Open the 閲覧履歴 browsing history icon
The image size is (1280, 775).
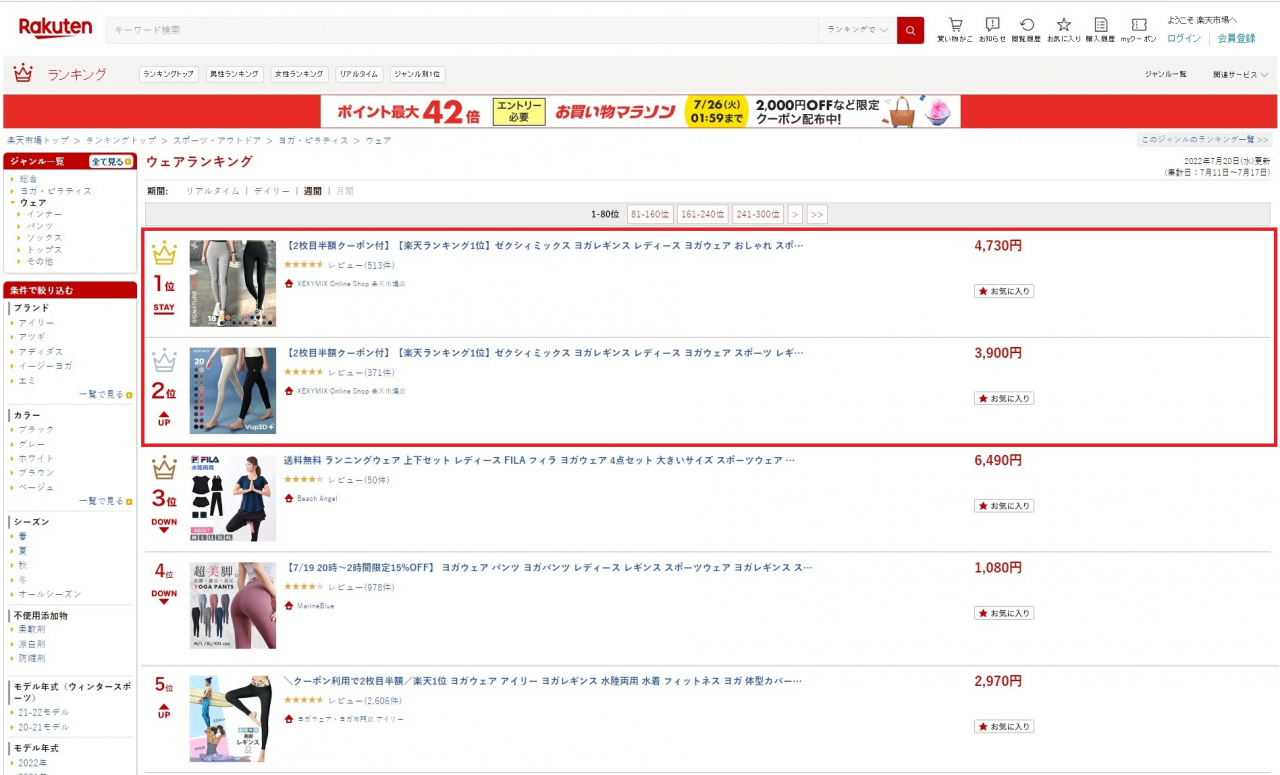pyautogui.click(x=1026, y=29)
